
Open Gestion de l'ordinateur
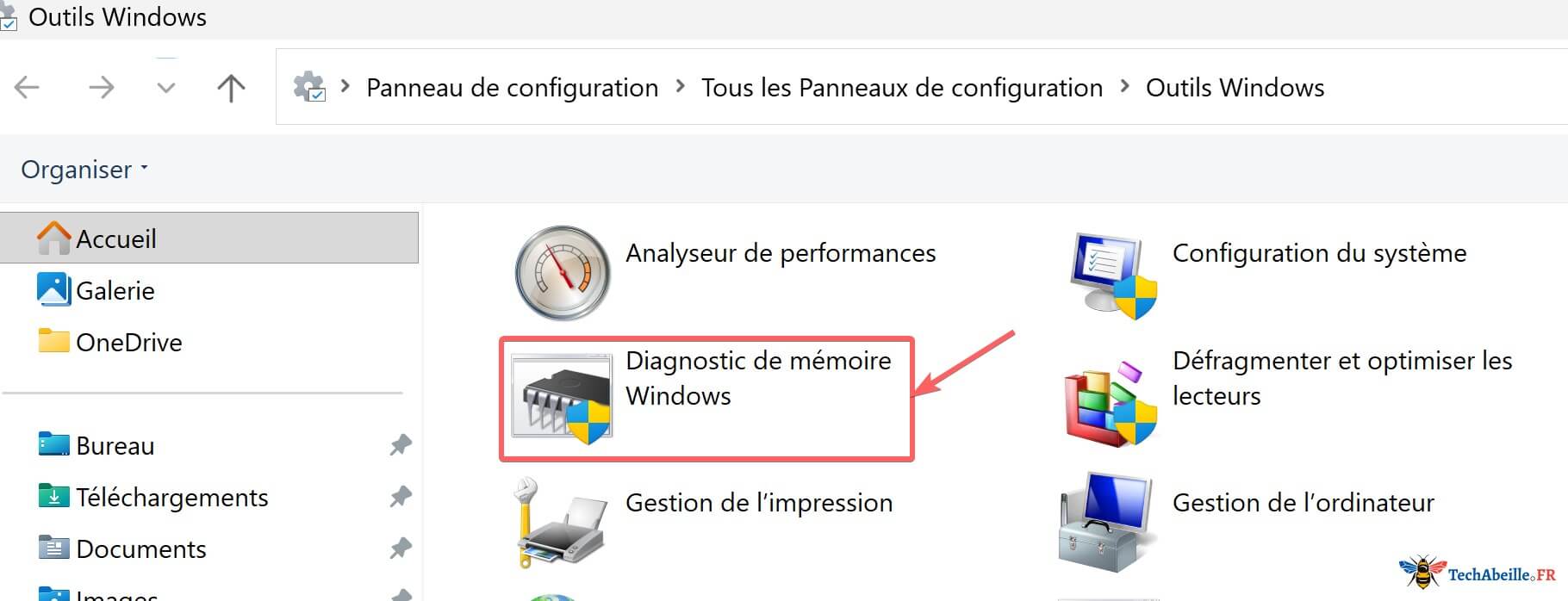1303,503
